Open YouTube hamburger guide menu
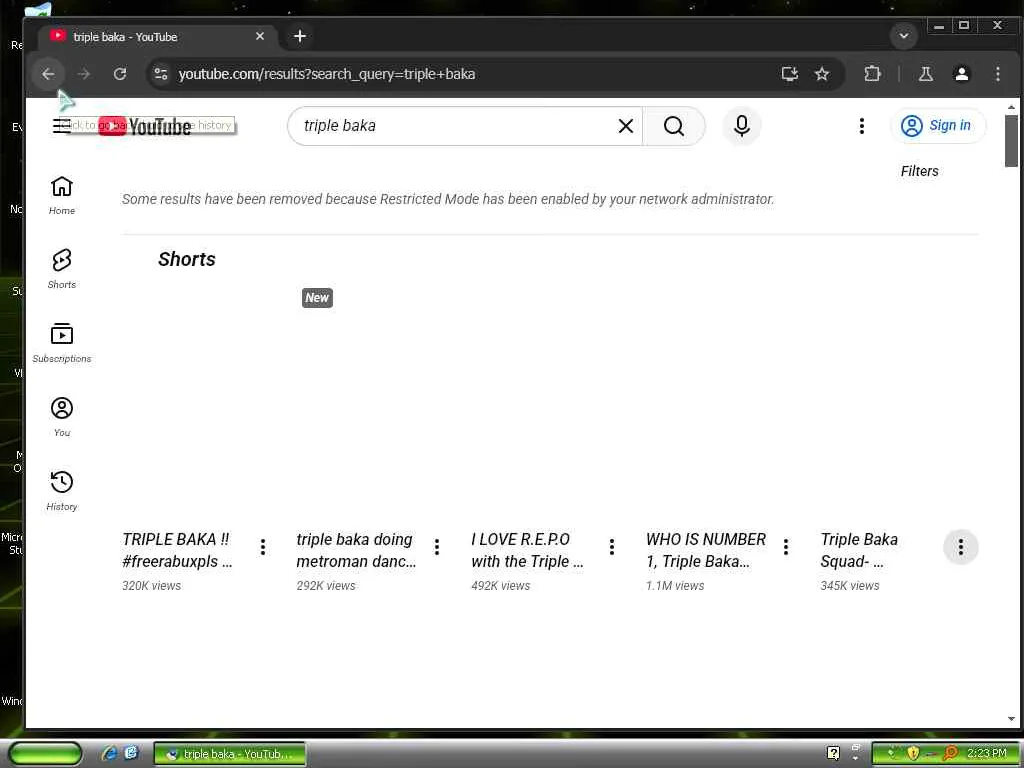The image size is (1024, 768). click(61, 126)
